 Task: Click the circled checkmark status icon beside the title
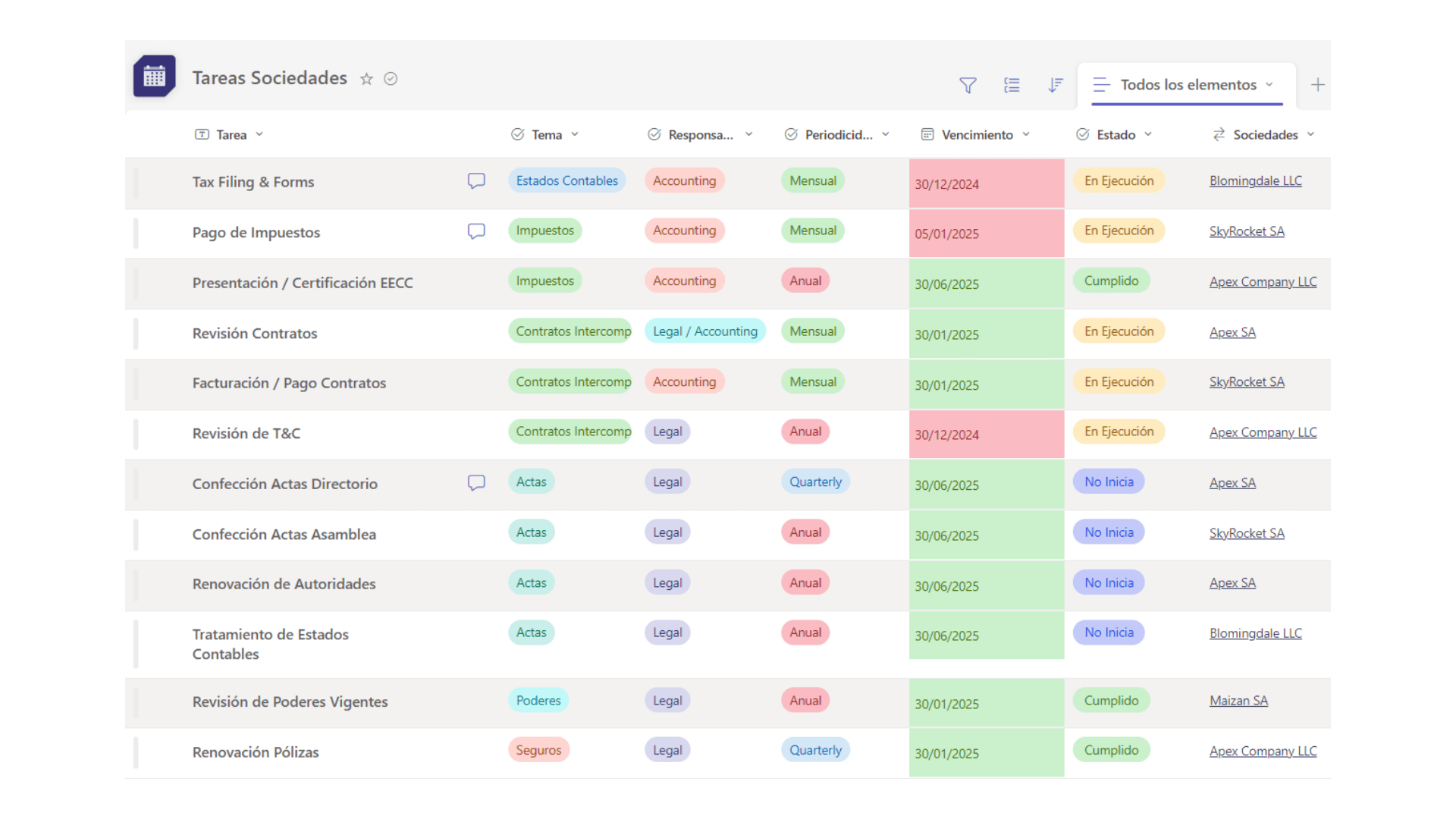(x=391, y=79)
